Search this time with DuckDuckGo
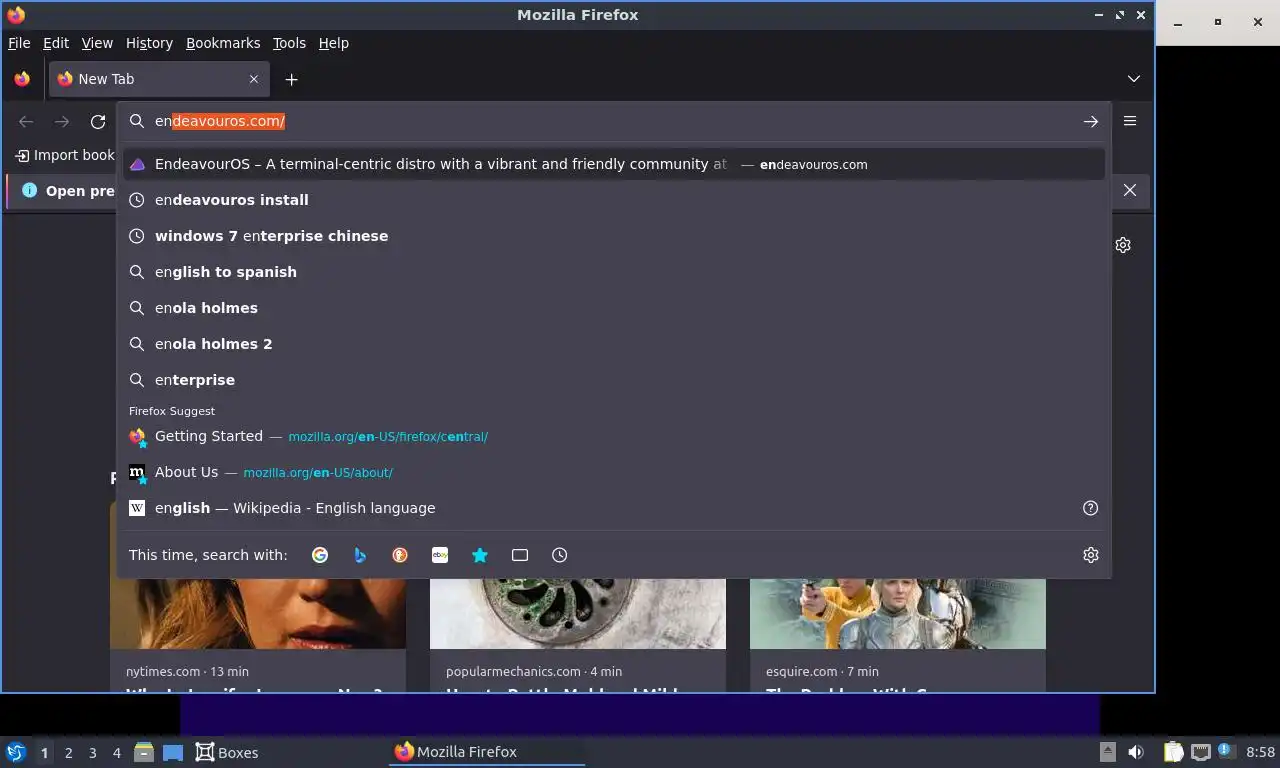Image resolution: width=1280 pixels, height=768 pixels. coord(400,555)
